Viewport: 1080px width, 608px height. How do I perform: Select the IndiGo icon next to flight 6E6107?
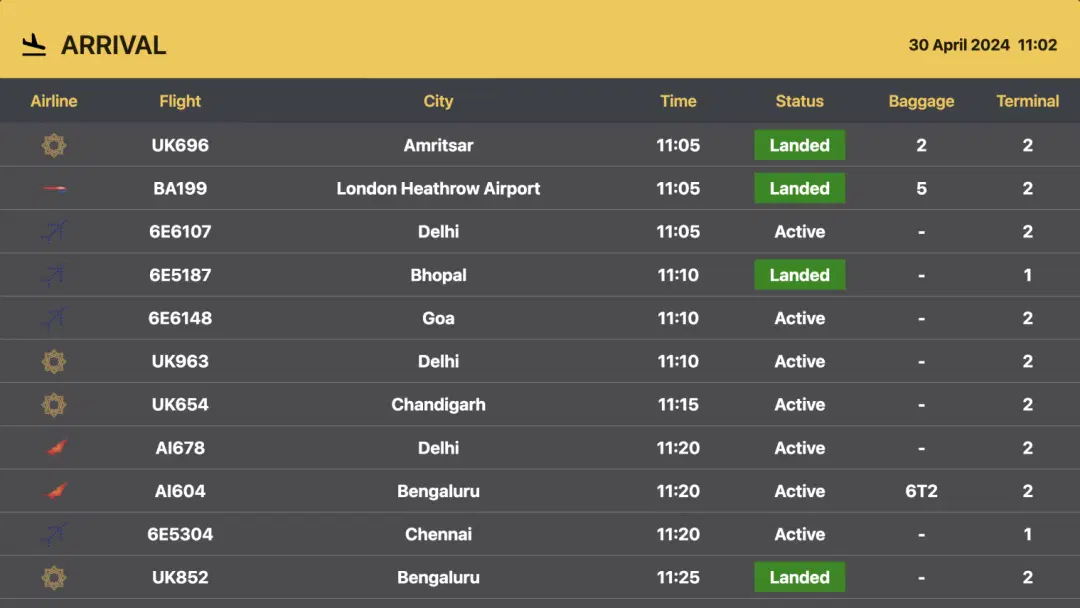coord(54,231)
